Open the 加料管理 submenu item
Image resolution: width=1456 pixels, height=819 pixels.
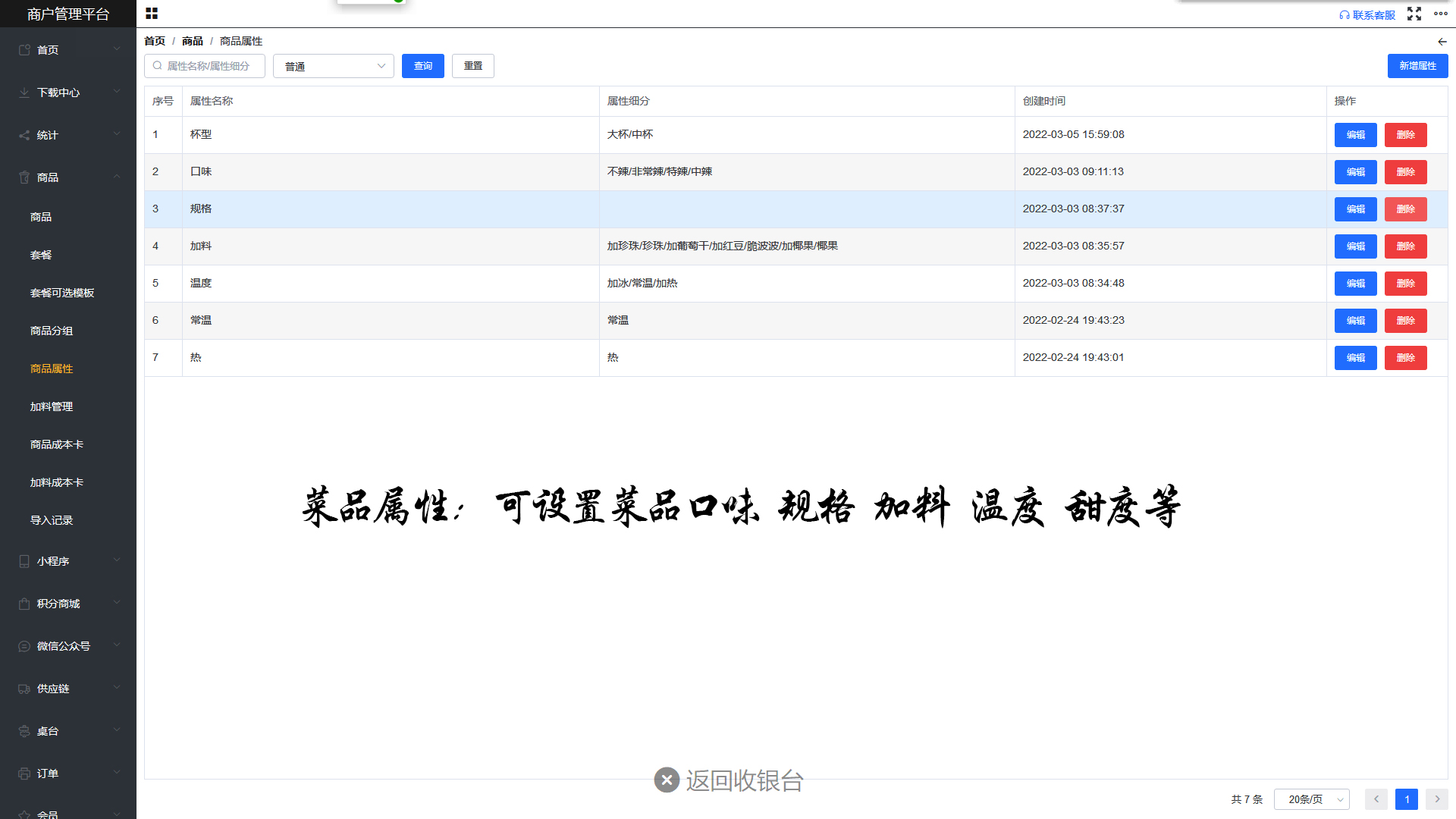tap(52, 406)
